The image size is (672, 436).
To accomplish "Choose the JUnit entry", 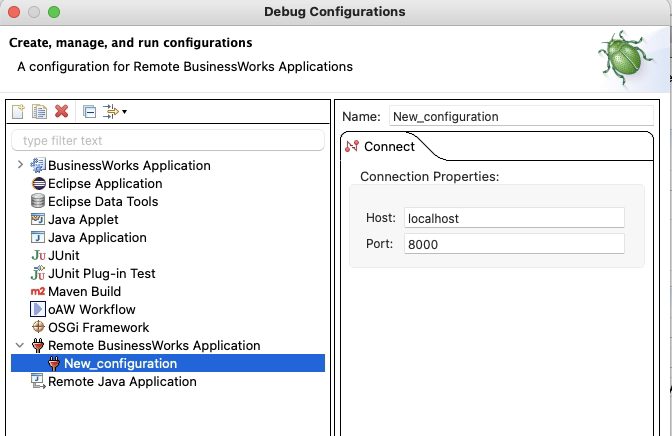I will (63, 256).
